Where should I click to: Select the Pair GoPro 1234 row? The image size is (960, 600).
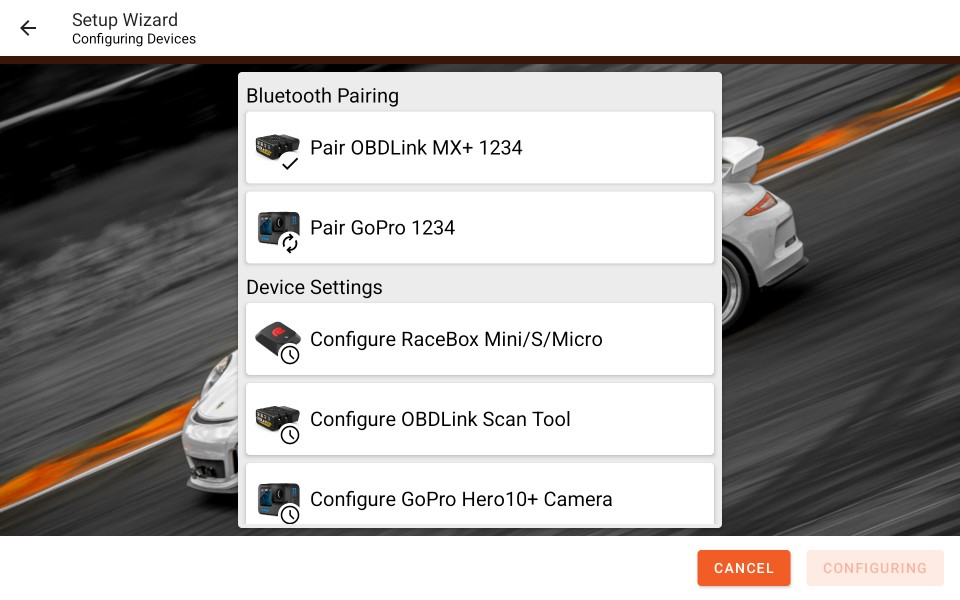479,228
